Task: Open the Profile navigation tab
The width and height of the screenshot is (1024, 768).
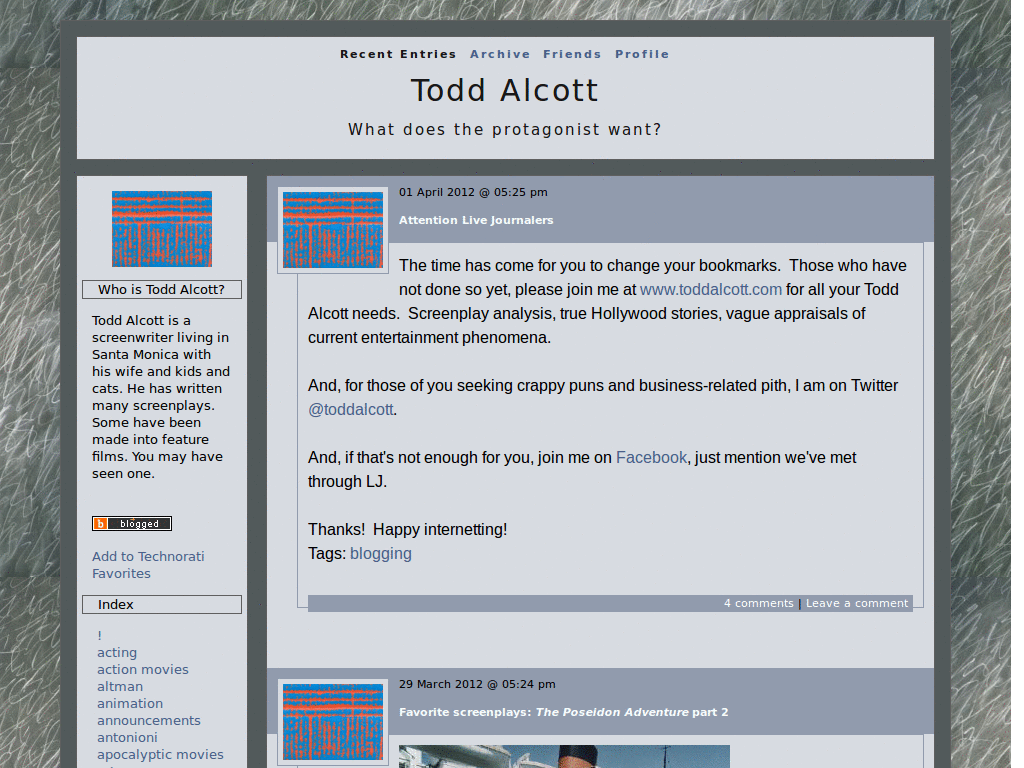Action: (642, 54)
